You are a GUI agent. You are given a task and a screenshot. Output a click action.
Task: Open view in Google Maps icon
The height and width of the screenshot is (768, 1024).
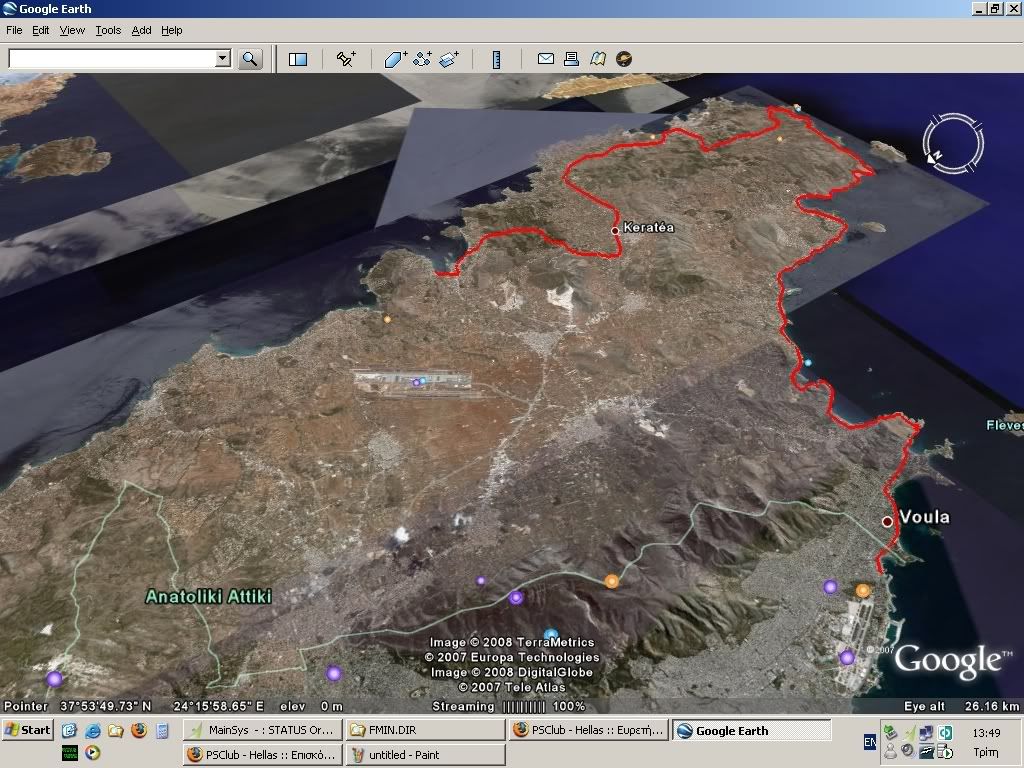point(598,59)
